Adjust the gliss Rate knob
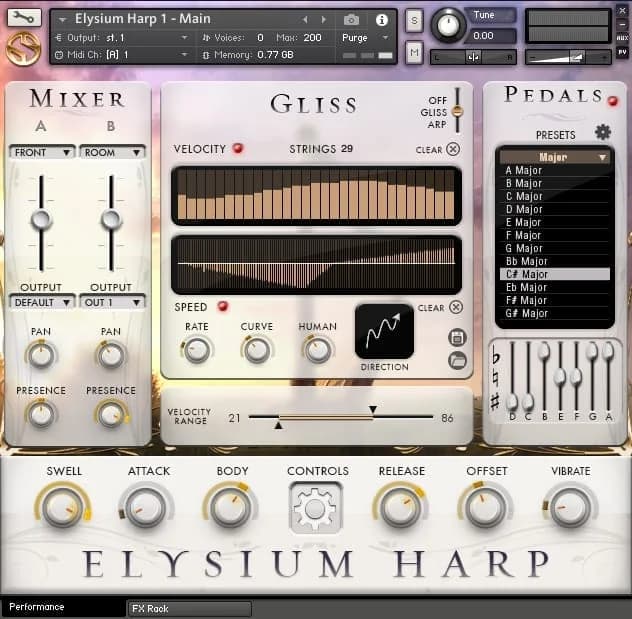Image resolution: width=632 pixels, height=619 pixels. [x=197, y=350]
